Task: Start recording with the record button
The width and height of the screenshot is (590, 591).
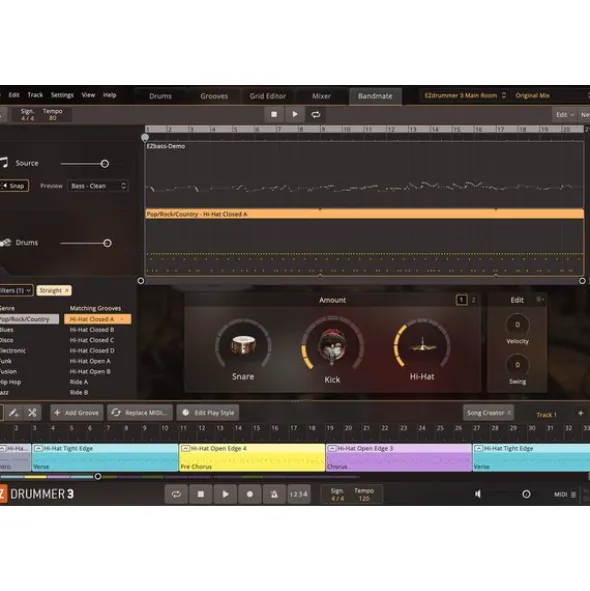Action: (250, 494)
